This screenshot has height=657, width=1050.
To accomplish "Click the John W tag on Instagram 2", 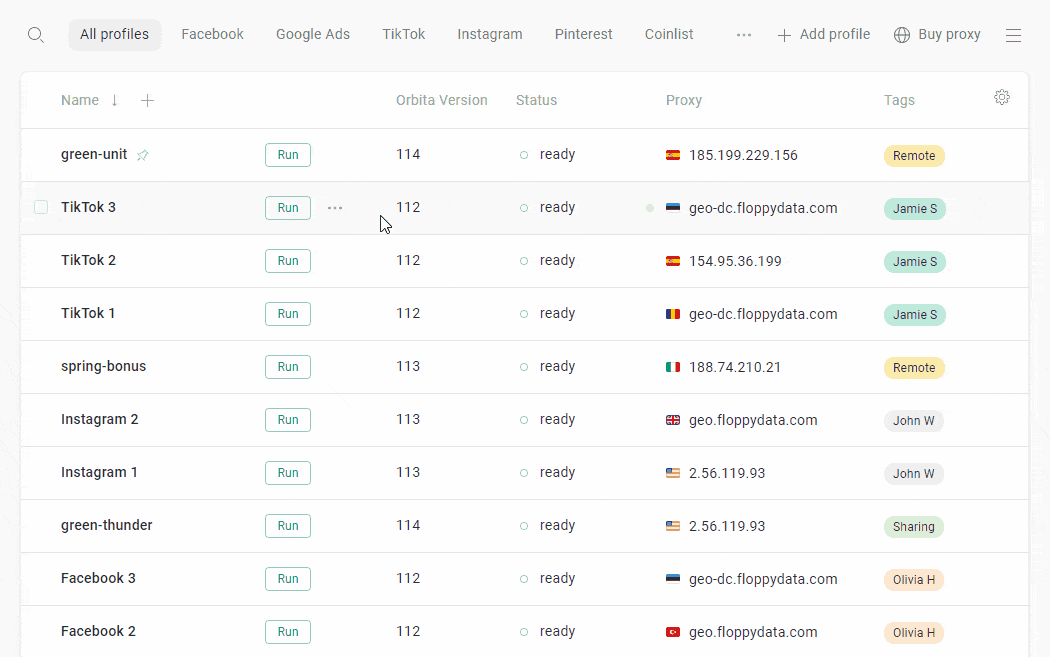I will pos(913,421).
